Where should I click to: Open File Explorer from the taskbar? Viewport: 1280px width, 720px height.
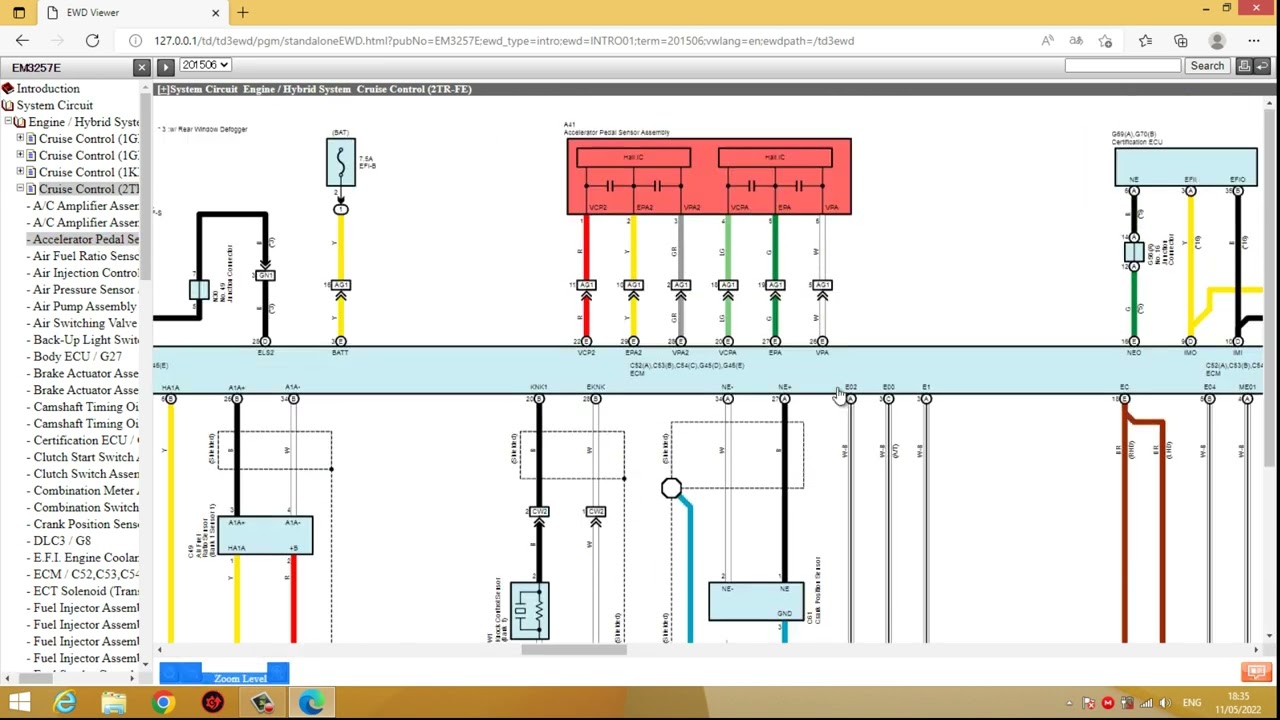(x=114, y=703)
